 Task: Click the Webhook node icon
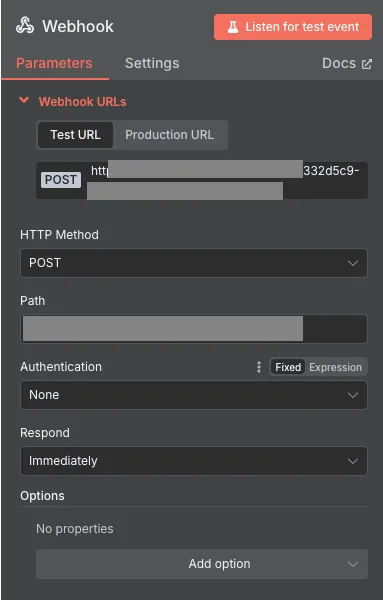click(25, 26)
